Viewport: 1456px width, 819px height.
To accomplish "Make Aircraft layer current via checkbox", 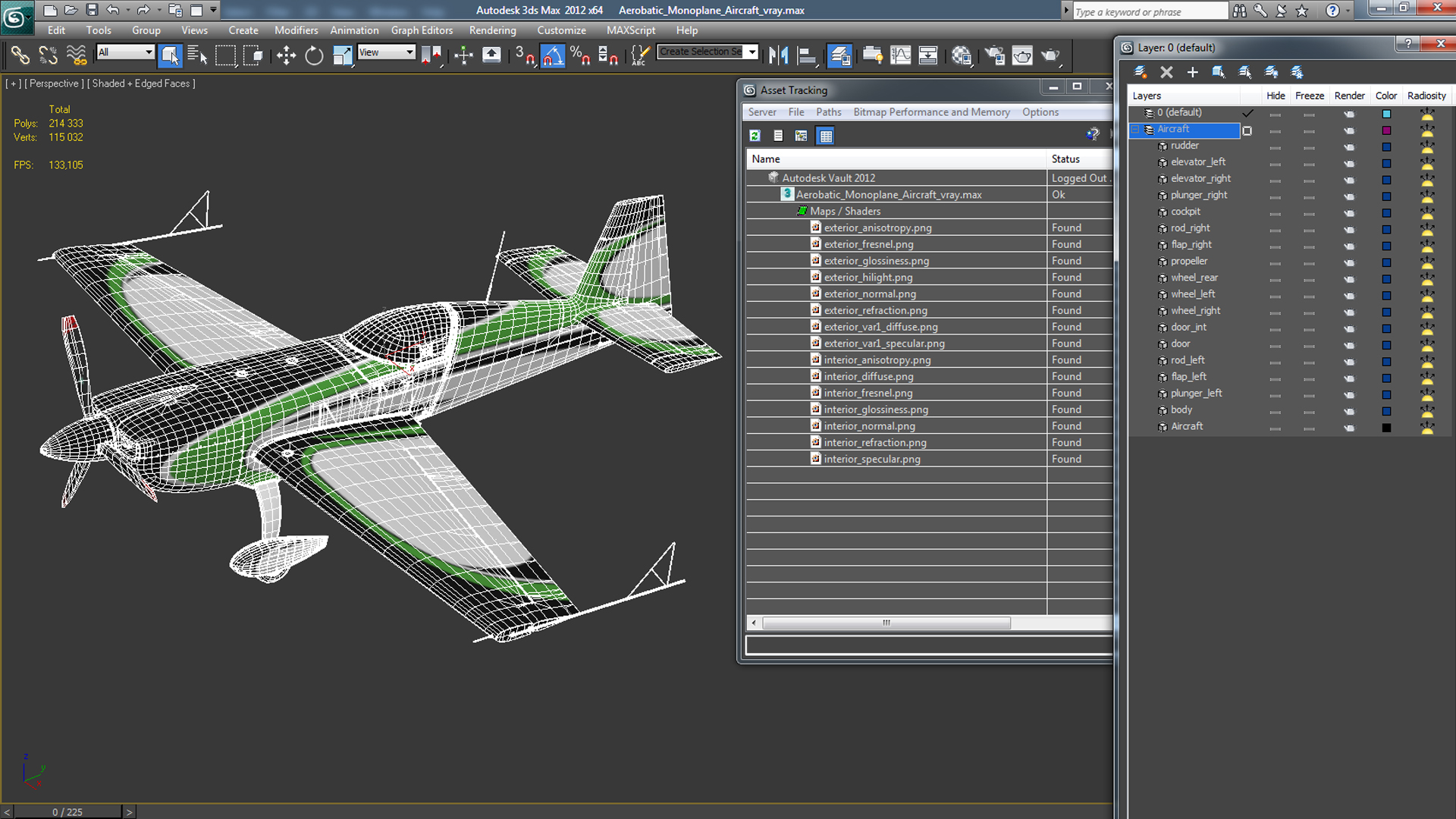I will tap(1247, 130).
